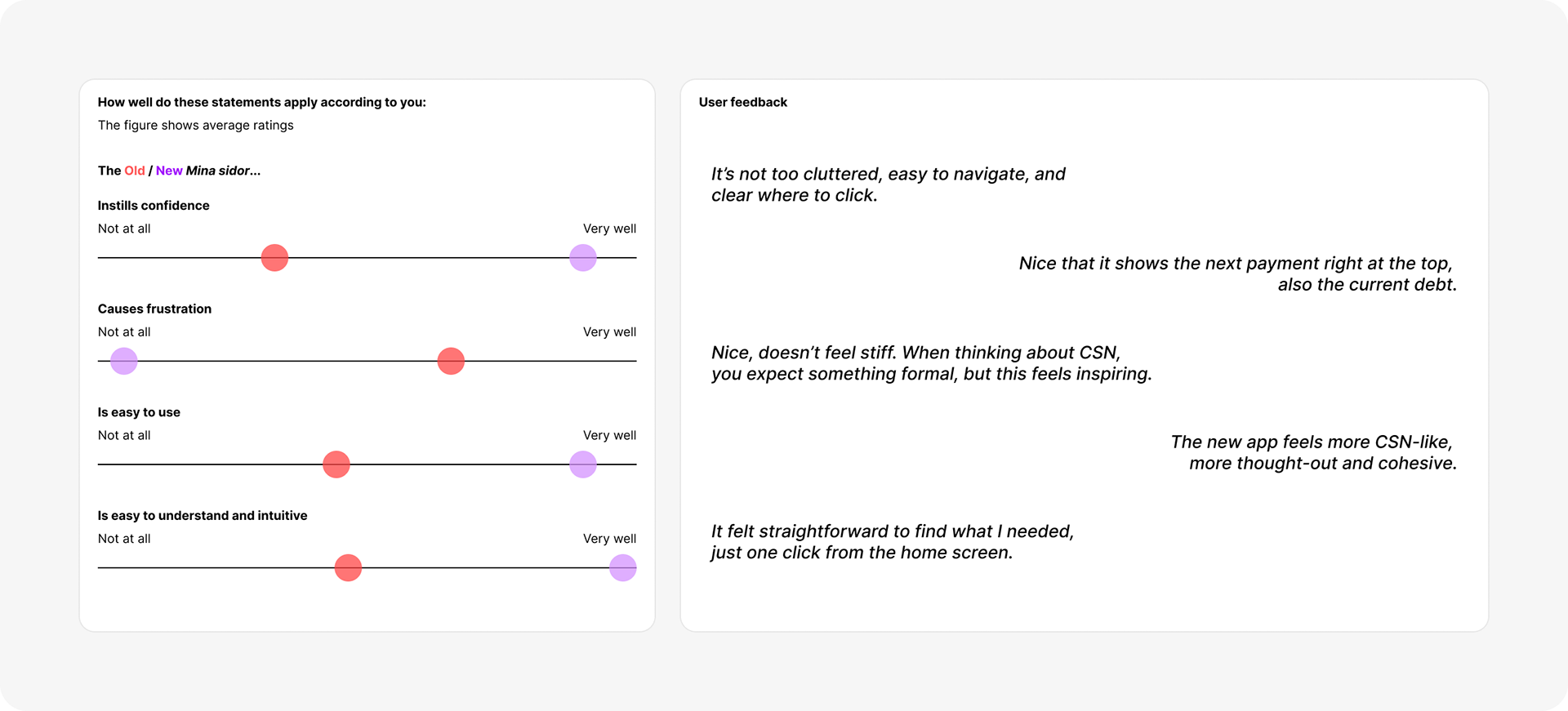This screenshot has height=711, width=1568.
Task: Click purple dot on easy to understand slider
Action: pyautogui.click(x=623, y=568)
